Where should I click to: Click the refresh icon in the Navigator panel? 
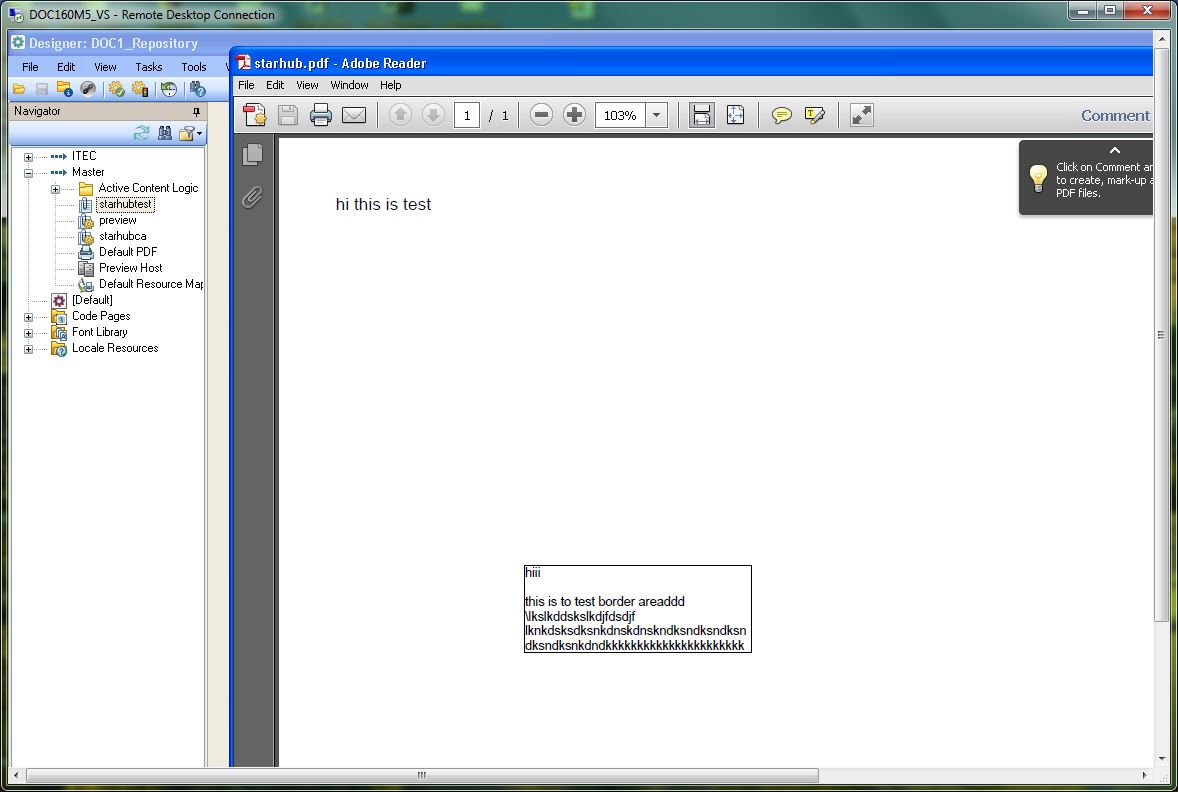click(142, 133)
